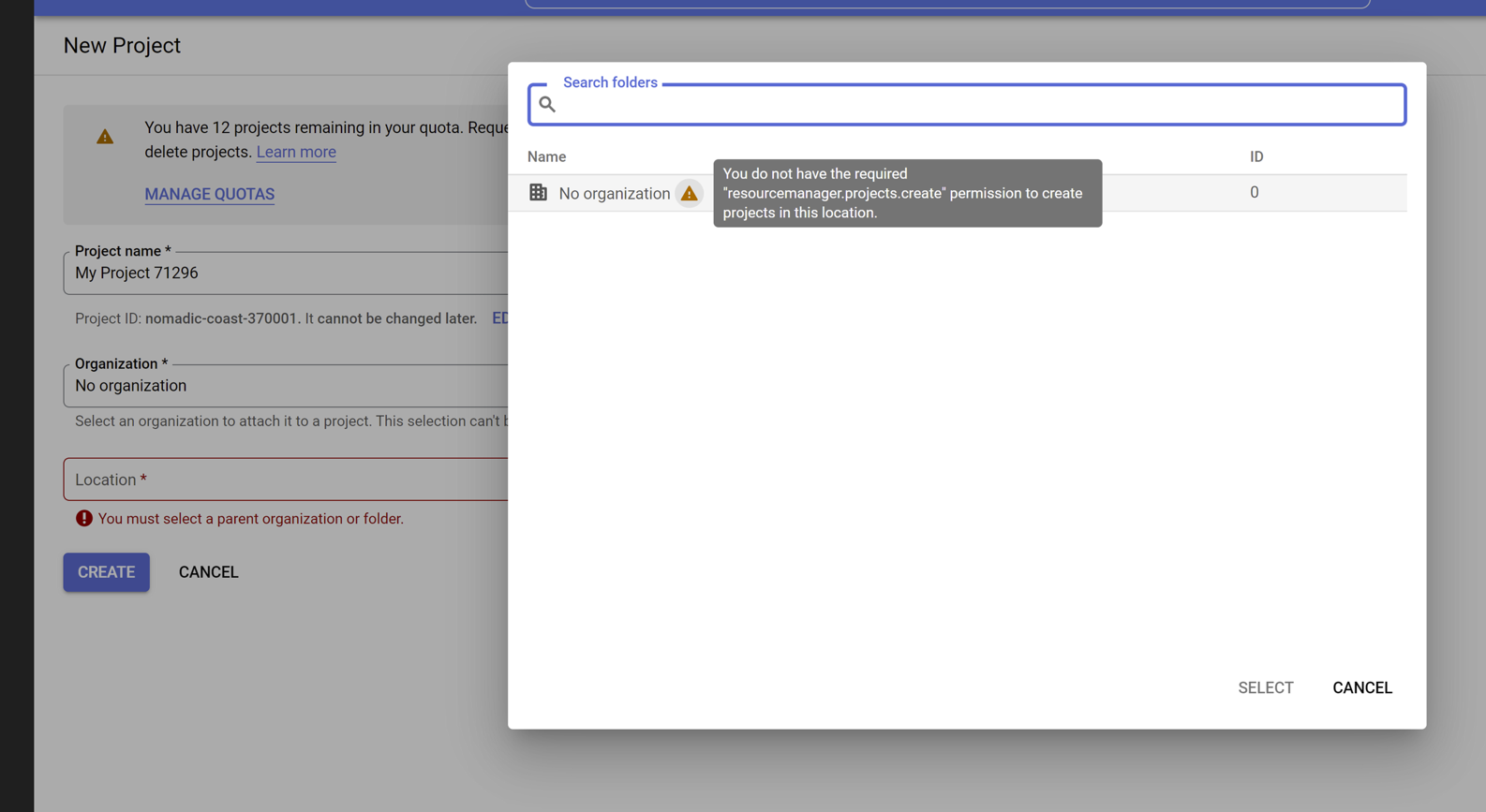Click the partially hidden project ID edit link

pyautogui.click(x=500, y=318)
